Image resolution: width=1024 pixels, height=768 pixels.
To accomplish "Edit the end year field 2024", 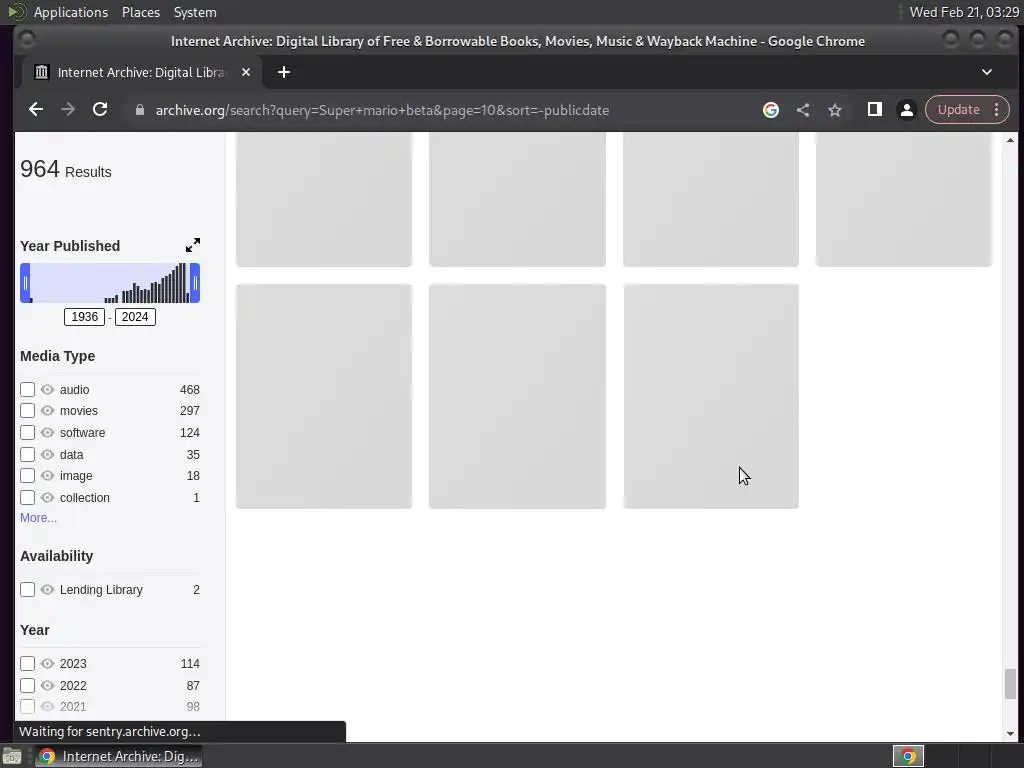I will coord(135,317).
